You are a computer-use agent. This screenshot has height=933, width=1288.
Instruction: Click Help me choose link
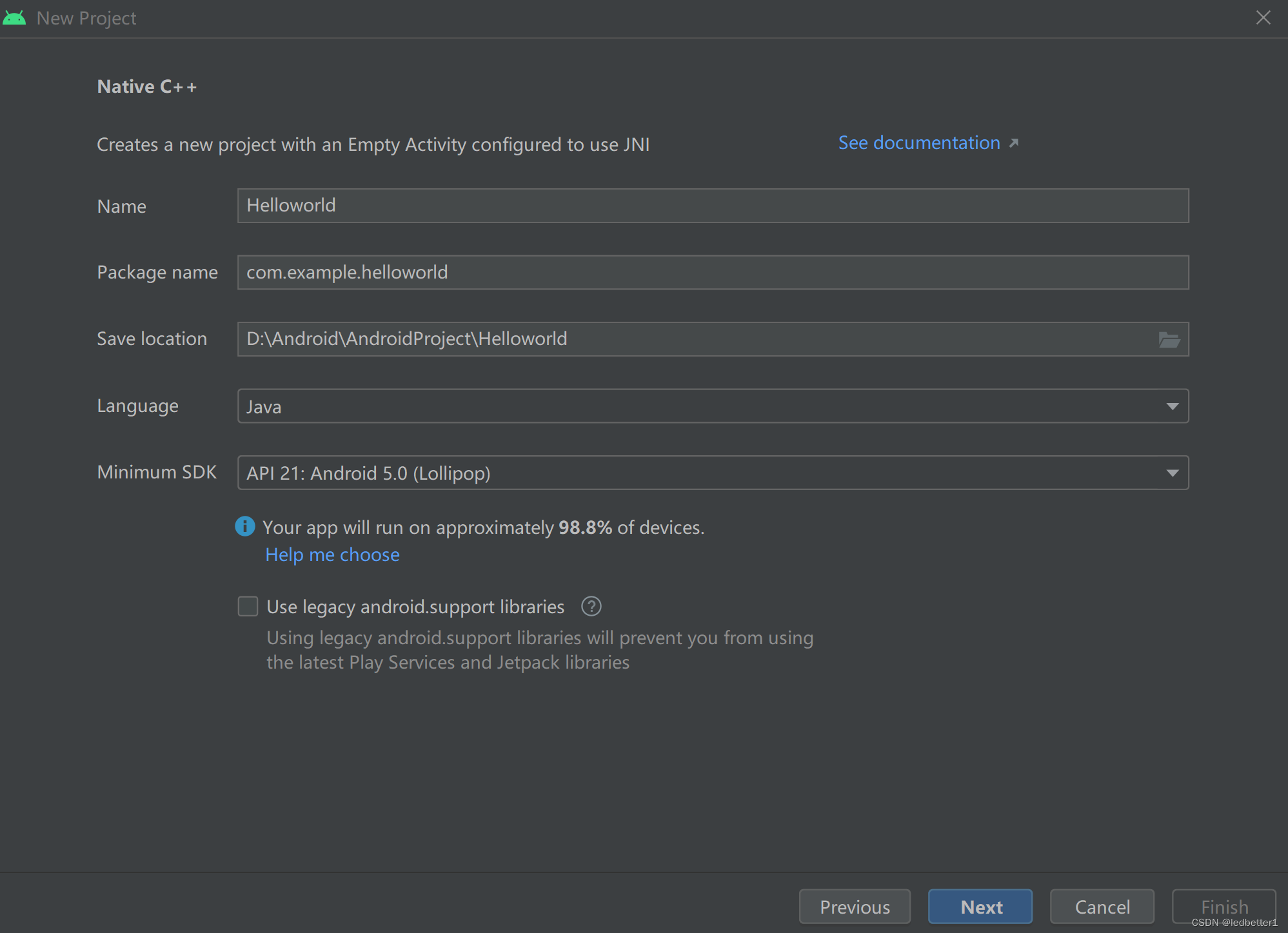(x=332, y=555)
